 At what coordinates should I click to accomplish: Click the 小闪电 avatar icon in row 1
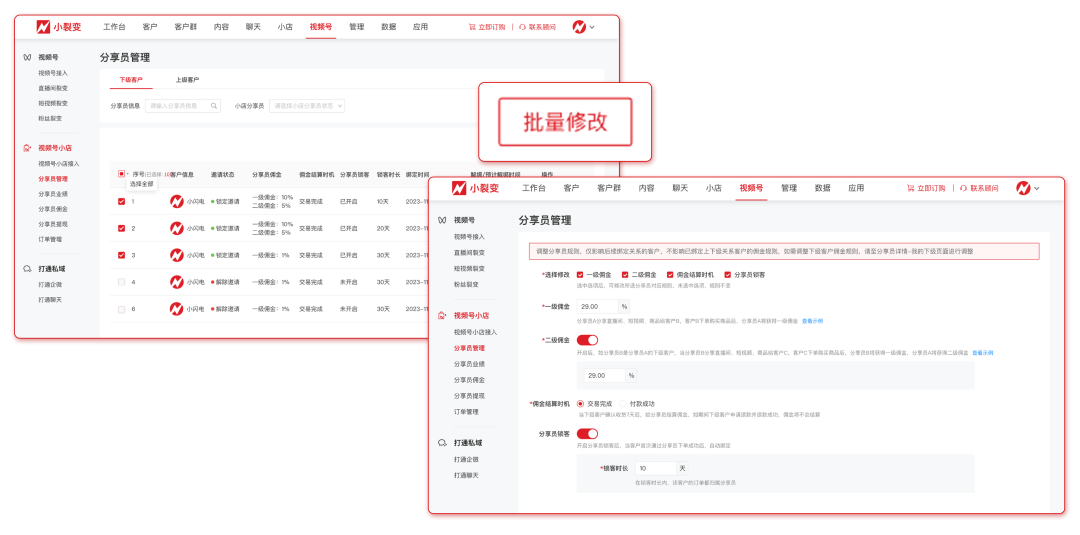[x=177, y=201]
